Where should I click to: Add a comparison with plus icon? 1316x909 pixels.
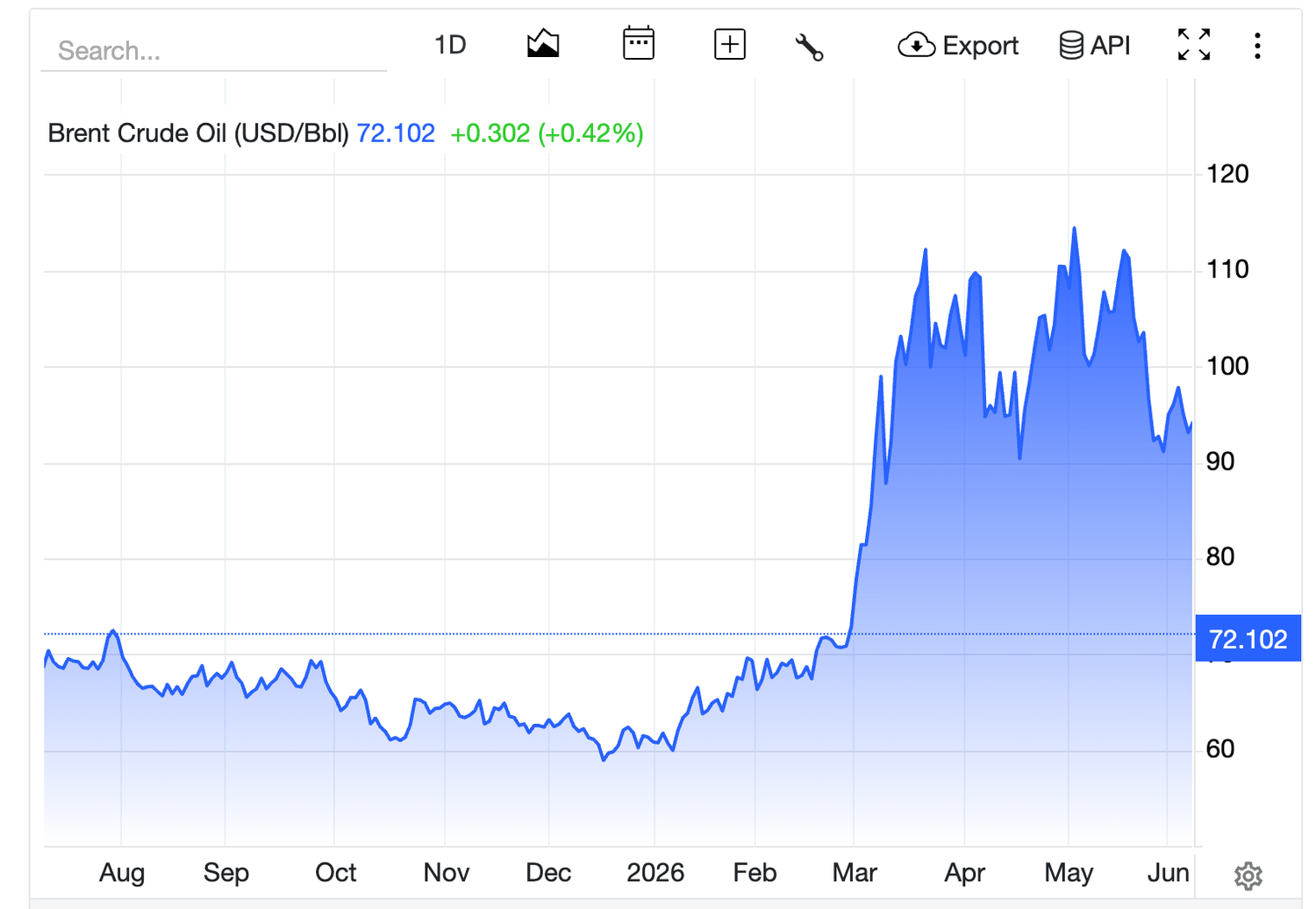(x=730, y=44)
